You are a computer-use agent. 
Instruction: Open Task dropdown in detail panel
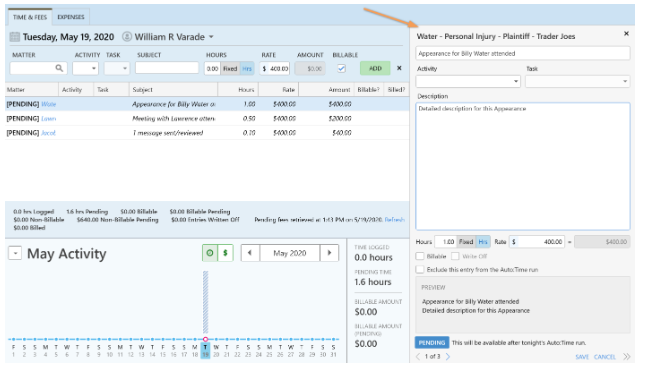[x=577, y=81]
